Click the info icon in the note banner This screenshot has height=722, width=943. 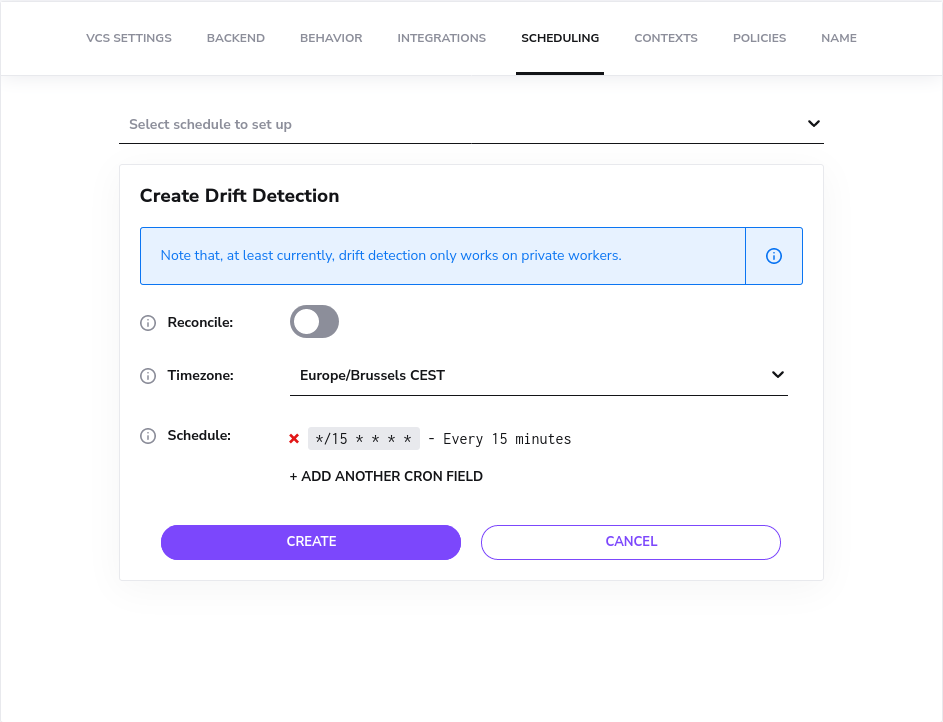pyautogui.click(x=773, y=256)
